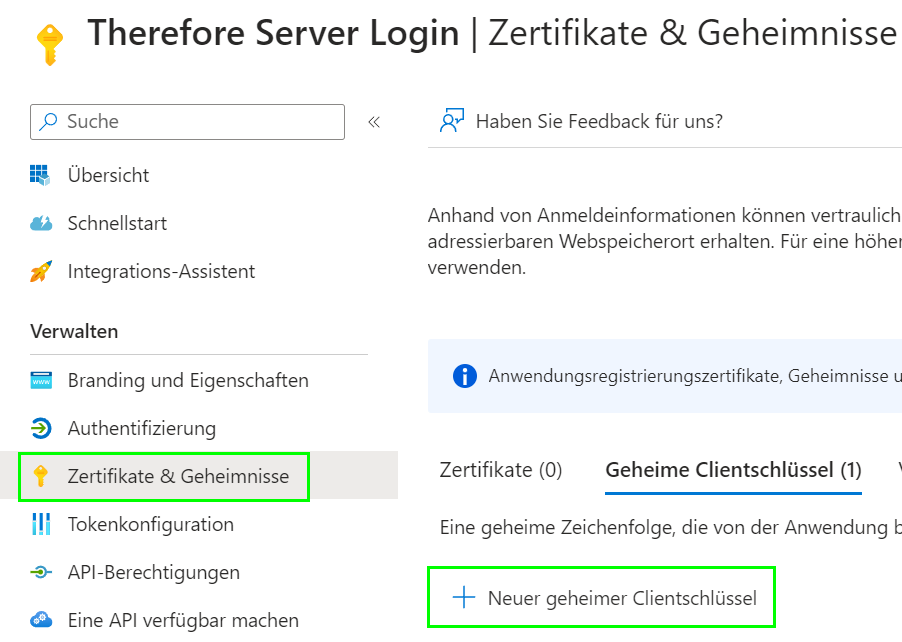Open Haben Sie Feedback für uns link
902x642 pixels.
pos(599,121)
